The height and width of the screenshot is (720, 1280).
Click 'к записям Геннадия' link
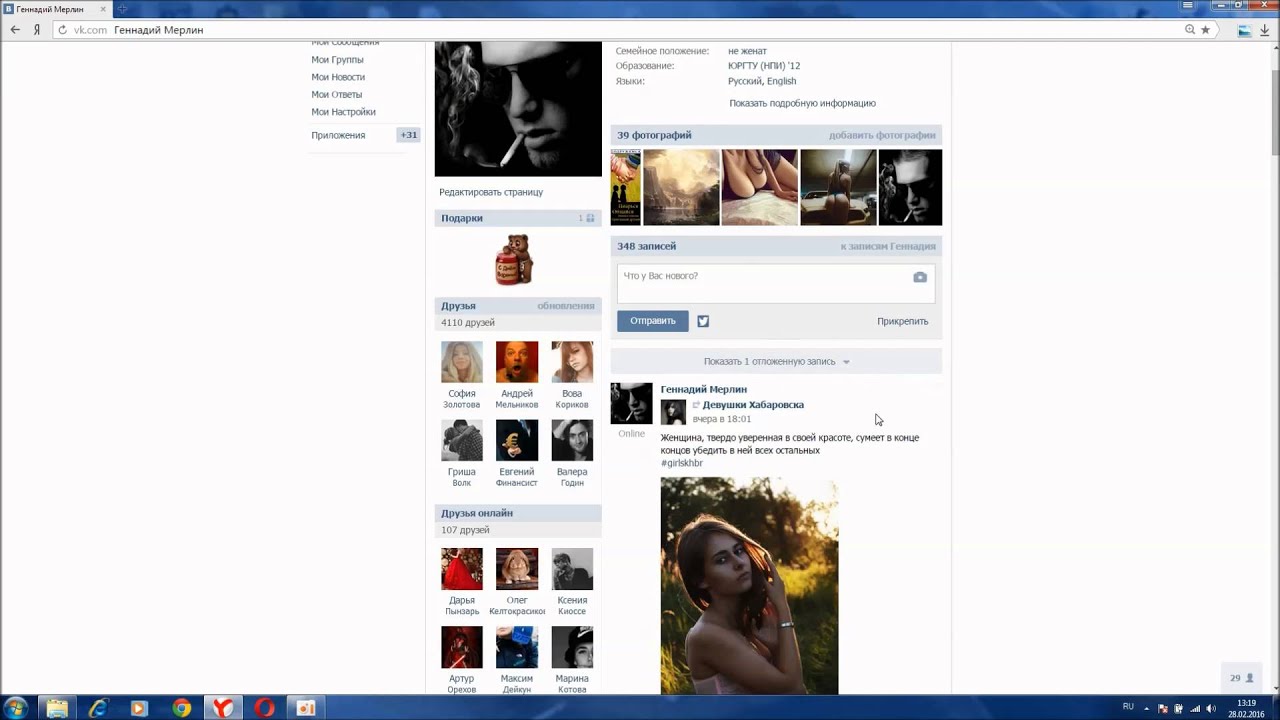pos(888,246)
